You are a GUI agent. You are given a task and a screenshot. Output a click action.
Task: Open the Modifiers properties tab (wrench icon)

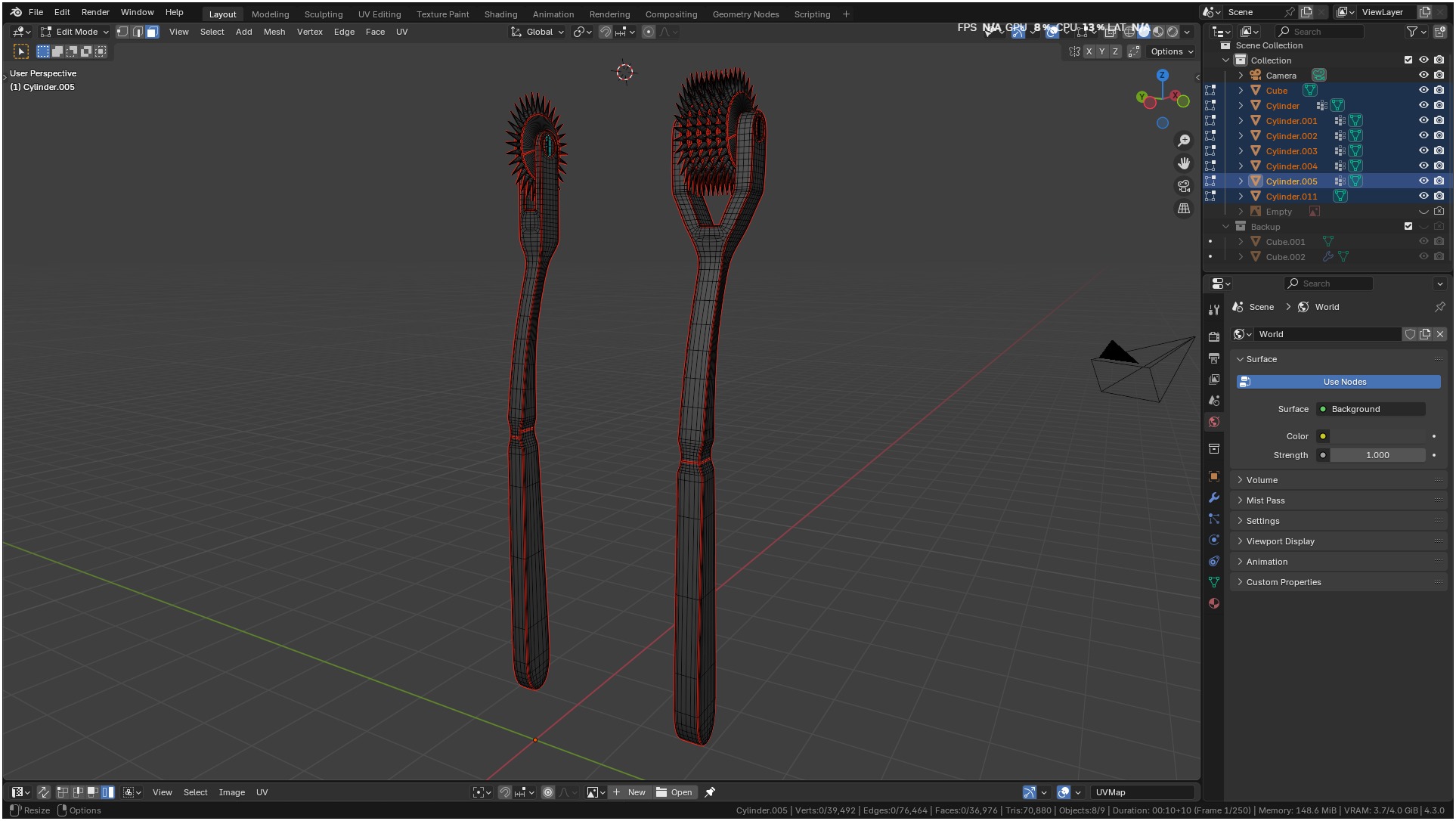point(1214,497)
